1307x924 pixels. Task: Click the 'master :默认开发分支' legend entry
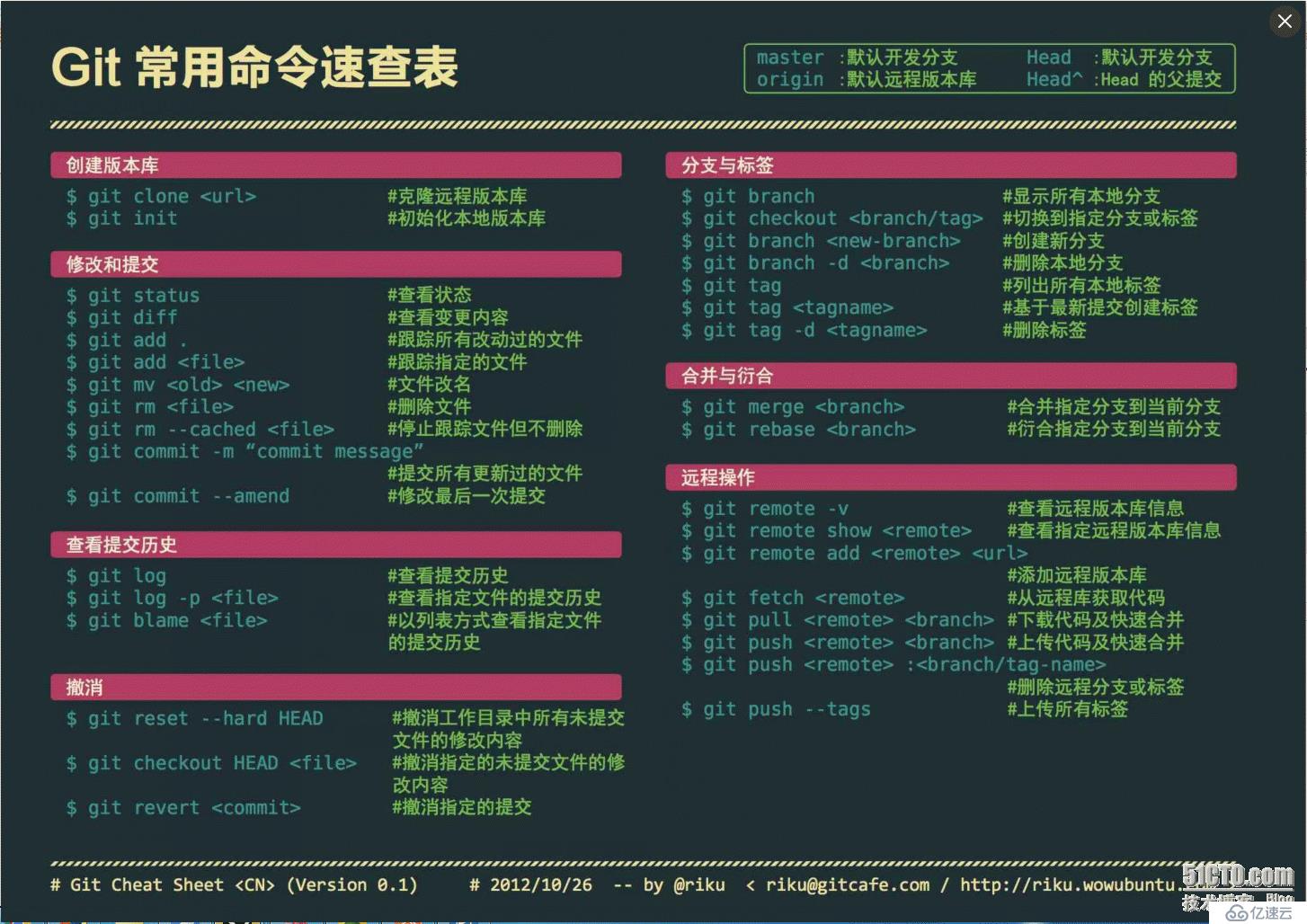(x=858, y=58)
